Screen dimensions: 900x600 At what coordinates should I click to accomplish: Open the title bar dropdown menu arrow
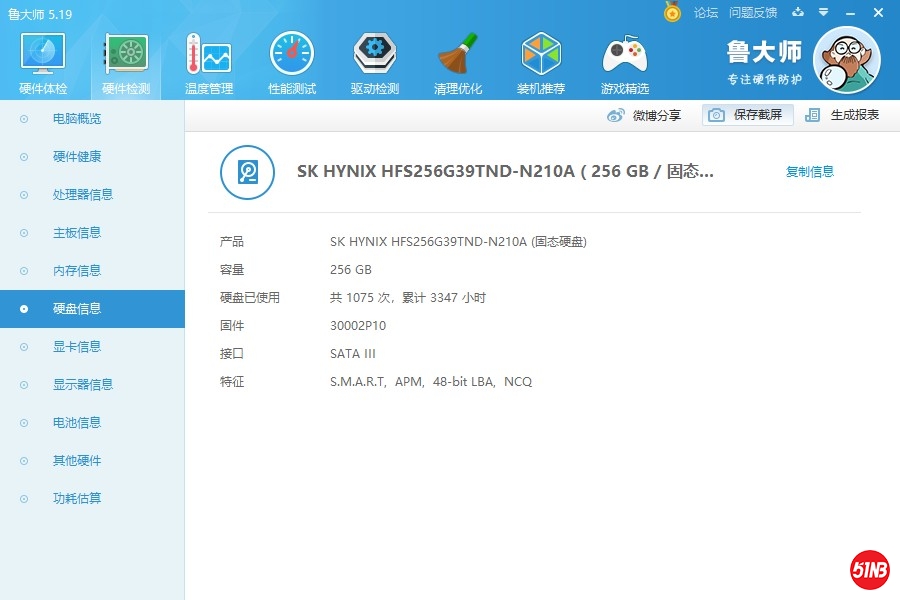point(823,13)
